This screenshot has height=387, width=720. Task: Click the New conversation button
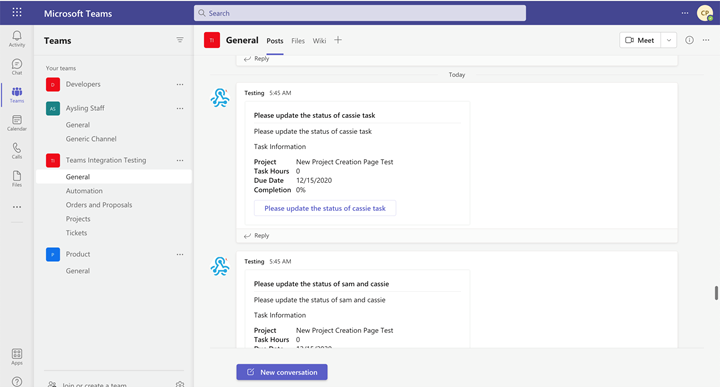[x=282, y=372]
